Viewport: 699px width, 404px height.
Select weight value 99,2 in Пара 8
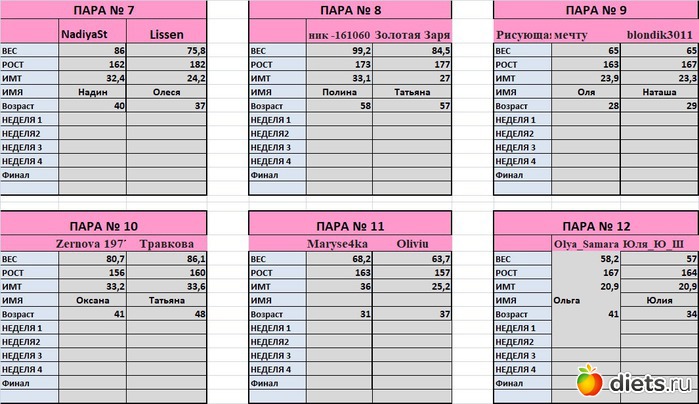click(x=342, y=48)
